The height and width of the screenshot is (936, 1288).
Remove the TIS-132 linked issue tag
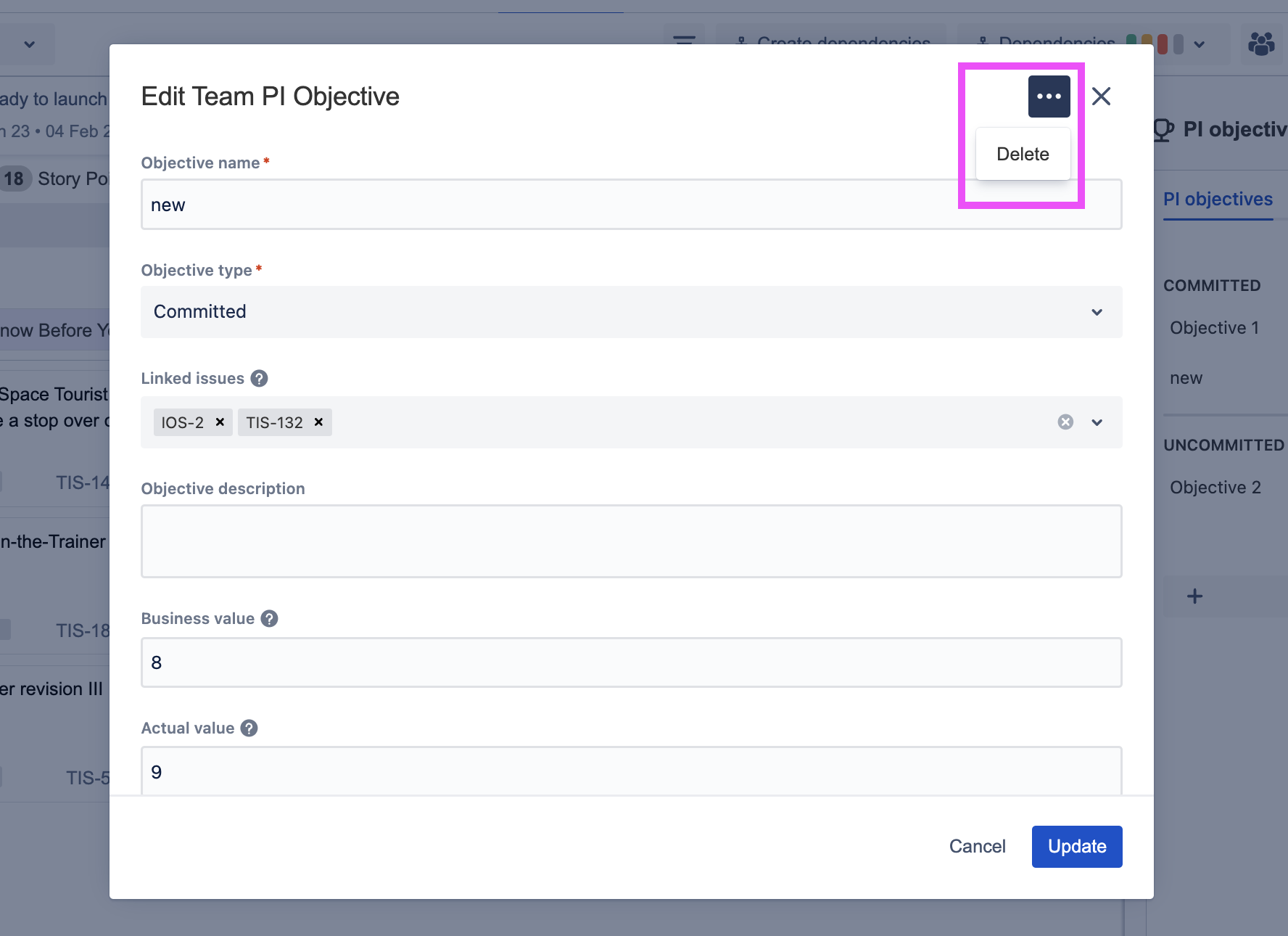(318, 422)
